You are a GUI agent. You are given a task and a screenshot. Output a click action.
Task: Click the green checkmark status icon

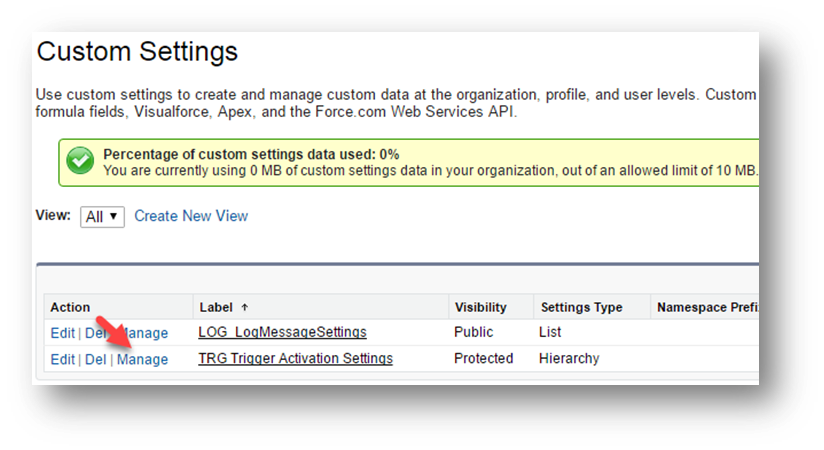pyautogui.click(x=81, y=162)
